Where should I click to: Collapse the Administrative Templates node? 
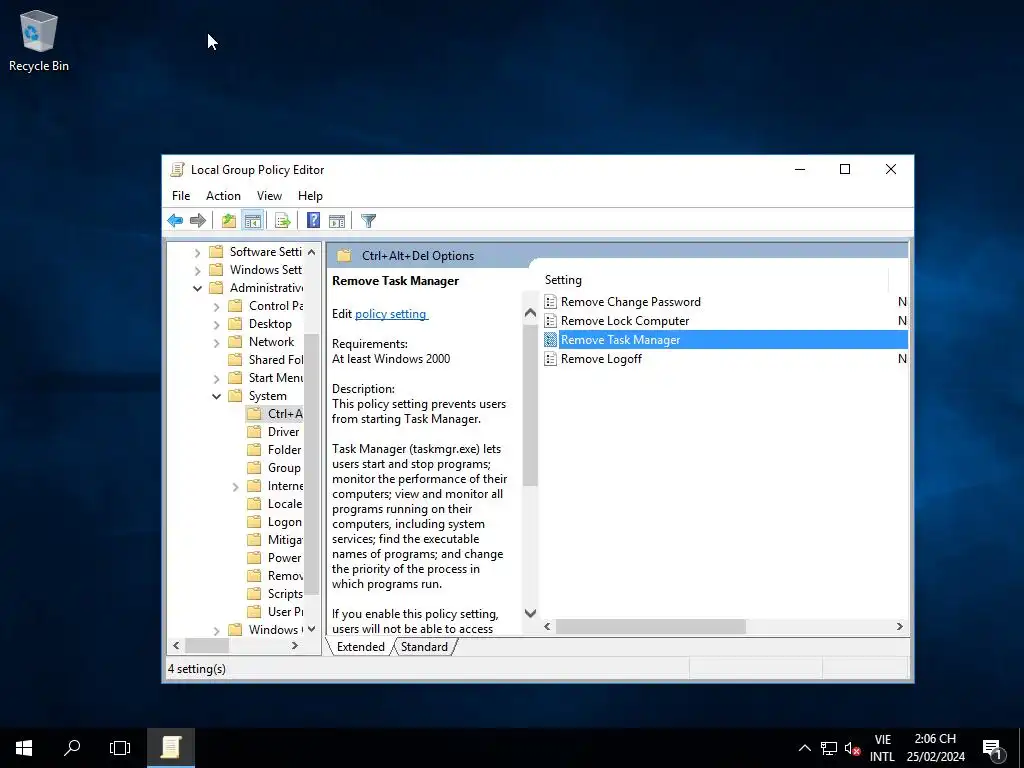click(197, 288)
